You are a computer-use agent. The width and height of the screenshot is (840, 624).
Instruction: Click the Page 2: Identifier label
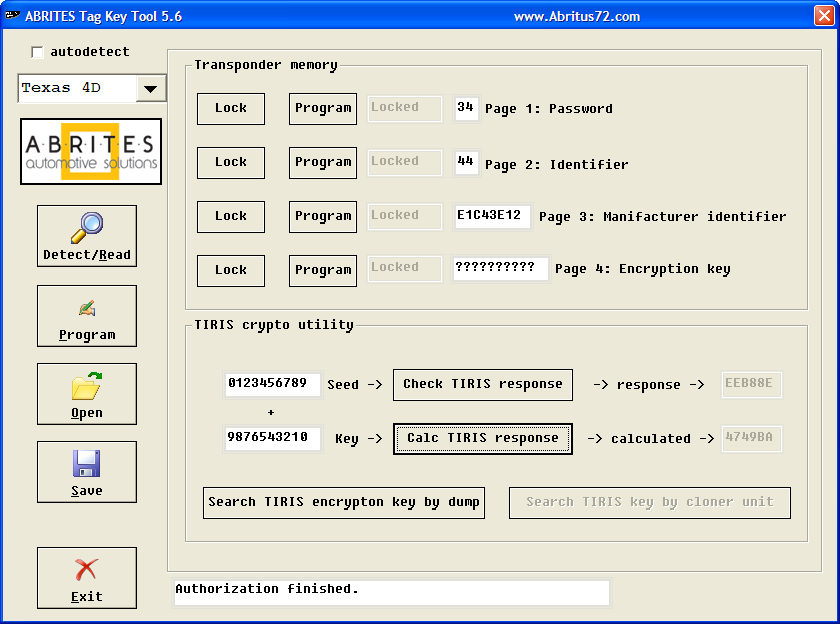pos(557,164)
